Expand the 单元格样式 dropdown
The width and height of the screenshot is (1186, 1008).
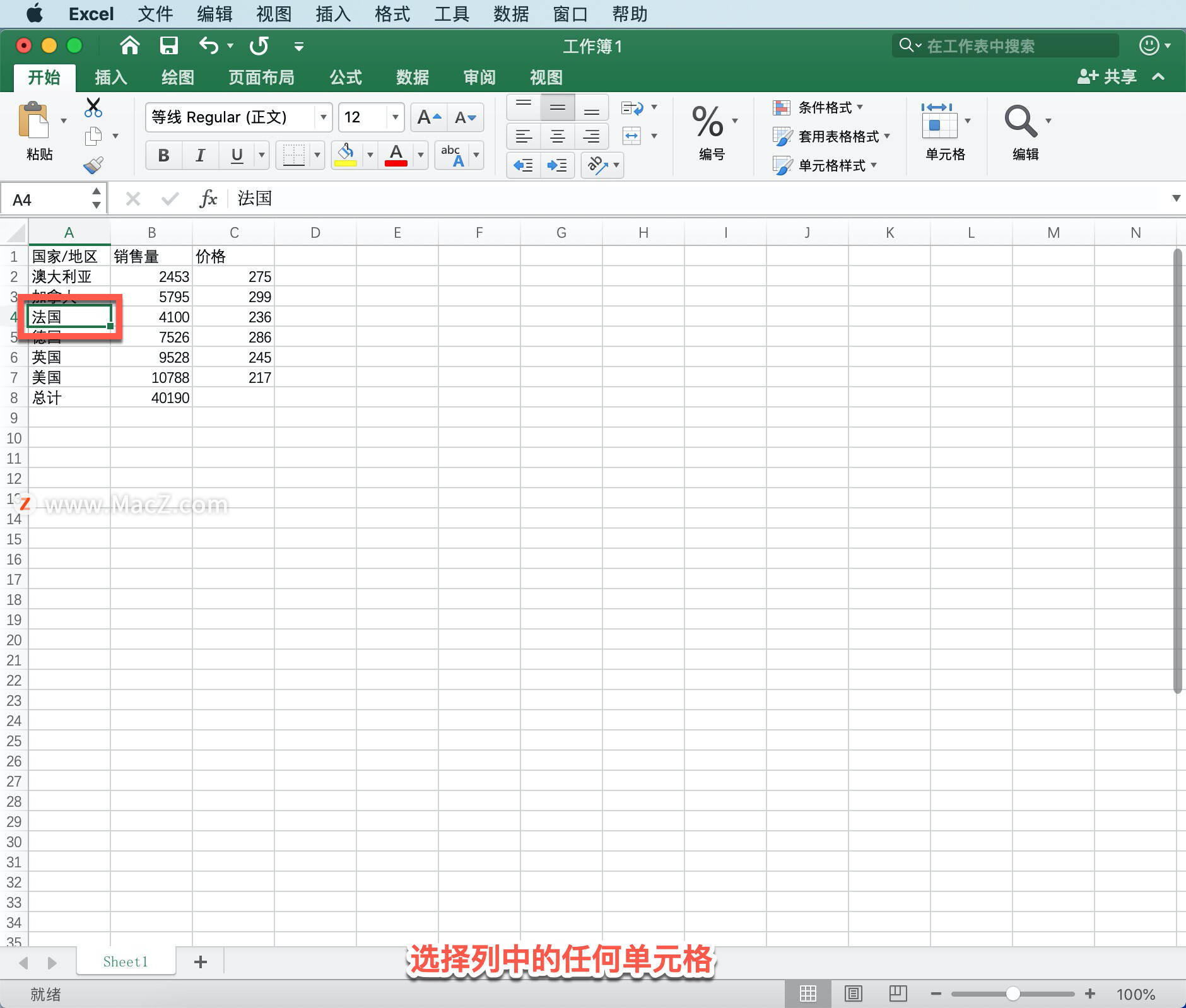[x=874, y=165]
